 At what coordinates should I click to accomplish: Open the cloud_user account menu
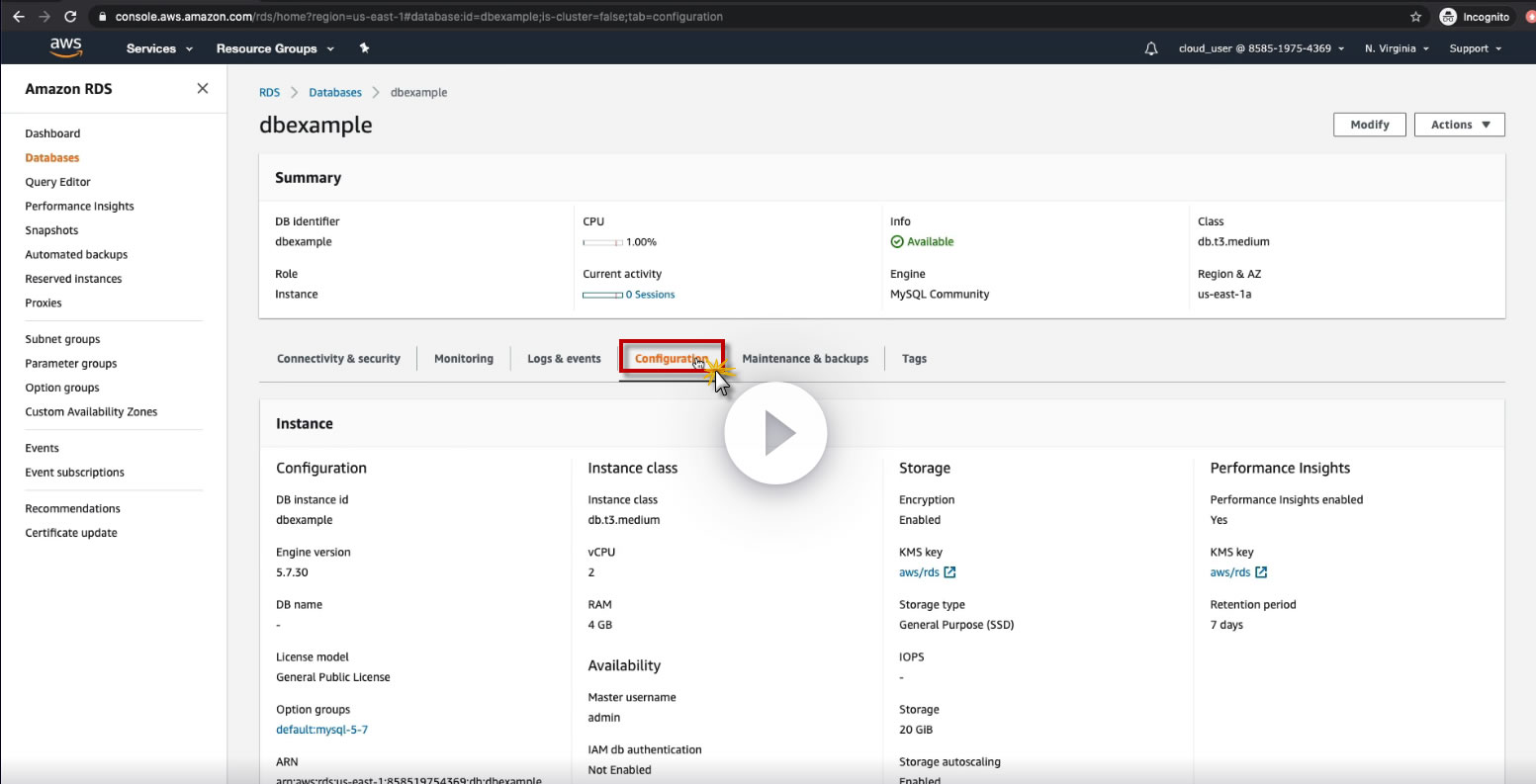1261,48
